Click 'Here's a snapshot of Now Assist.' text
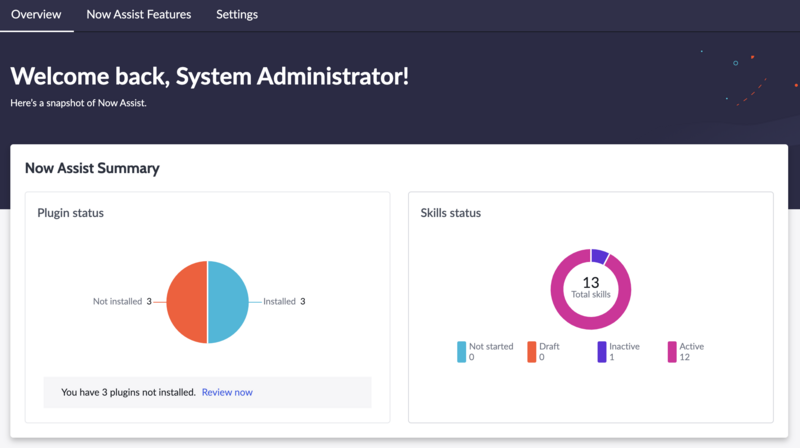Viewport: 800px width, 448px height. [x=79, y=103]
